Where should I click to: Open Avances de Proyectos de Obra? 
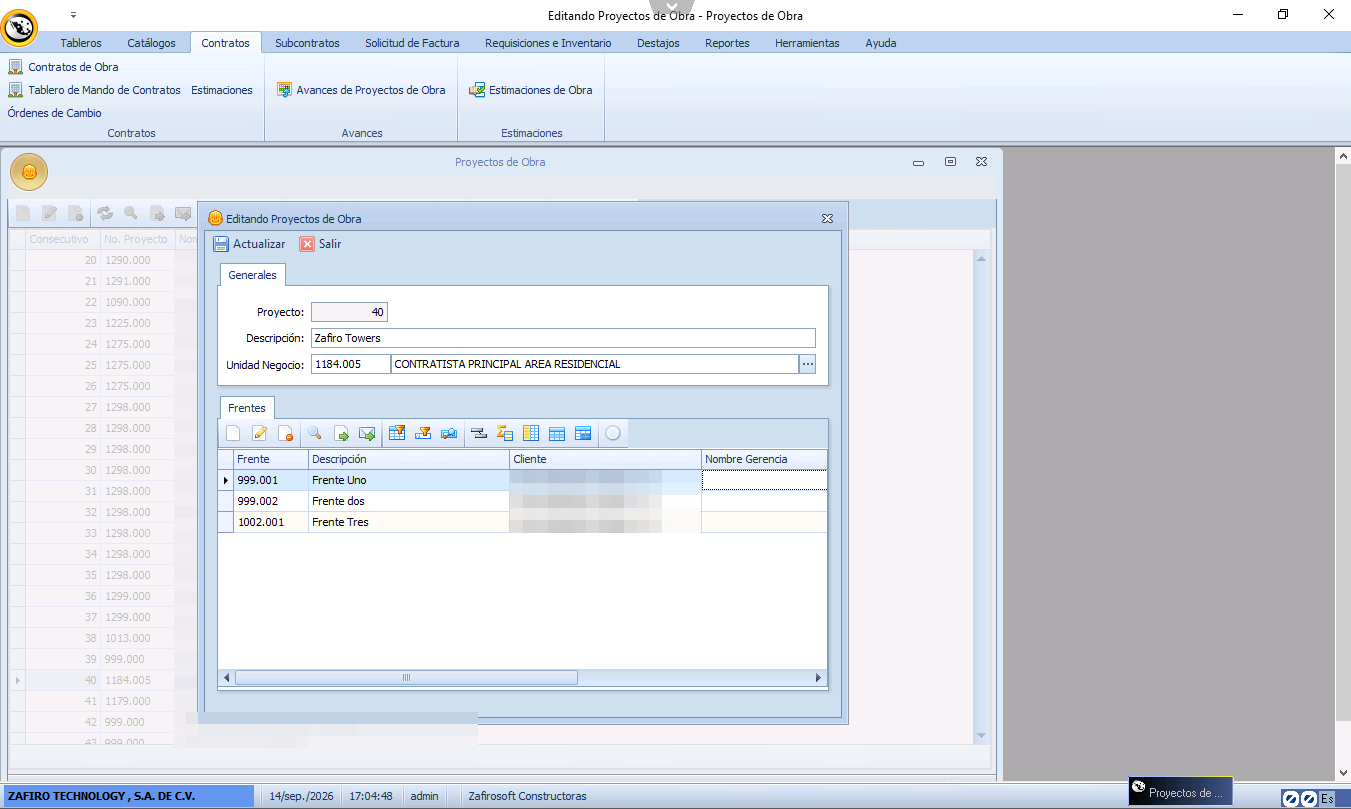(361, 90)
